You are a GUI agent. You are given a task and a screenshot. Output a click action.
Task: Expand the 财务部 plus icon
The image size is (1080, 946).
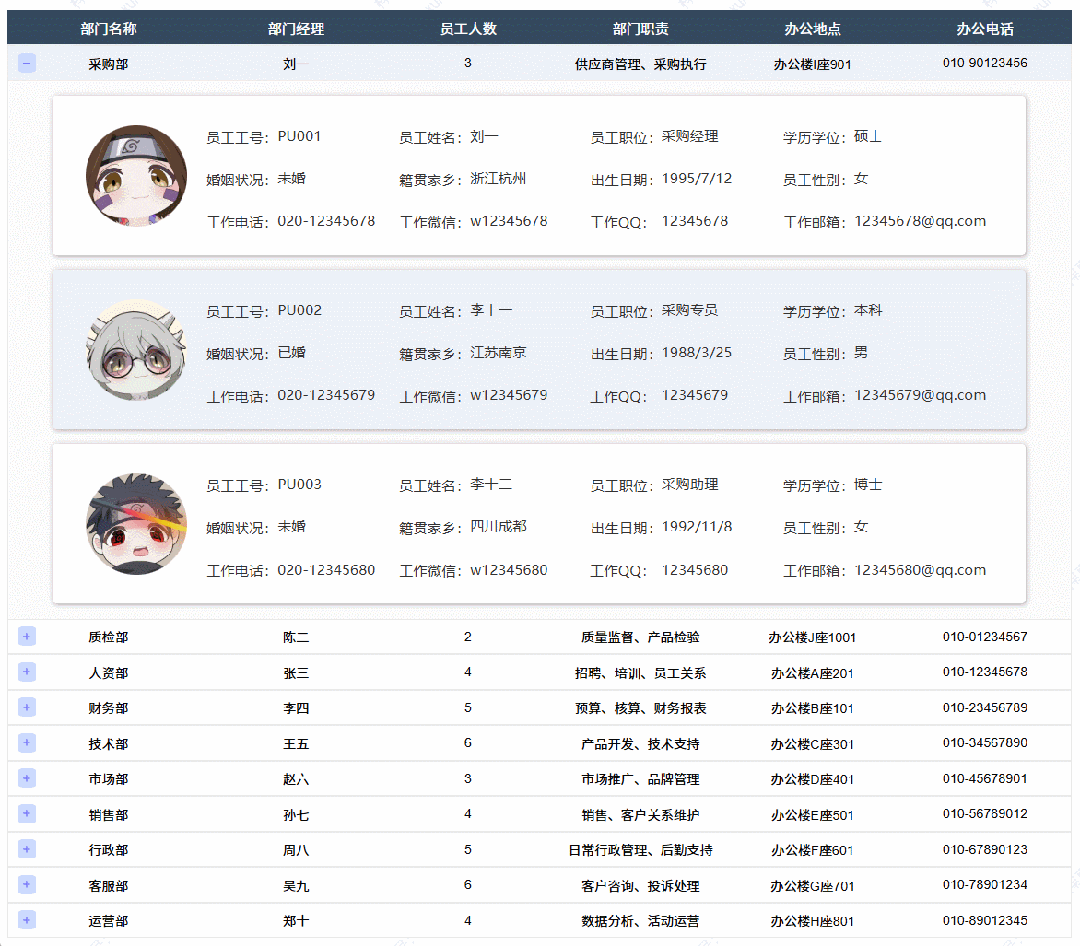point(27,707)
